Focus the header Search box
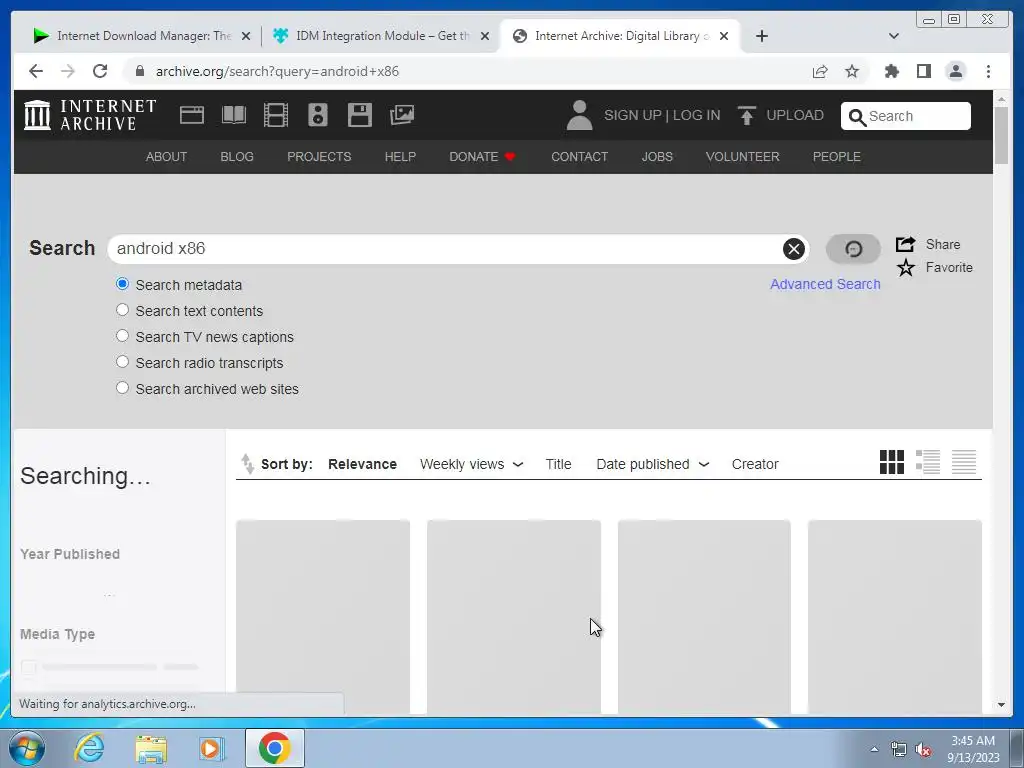 click(x=906, y=116)
